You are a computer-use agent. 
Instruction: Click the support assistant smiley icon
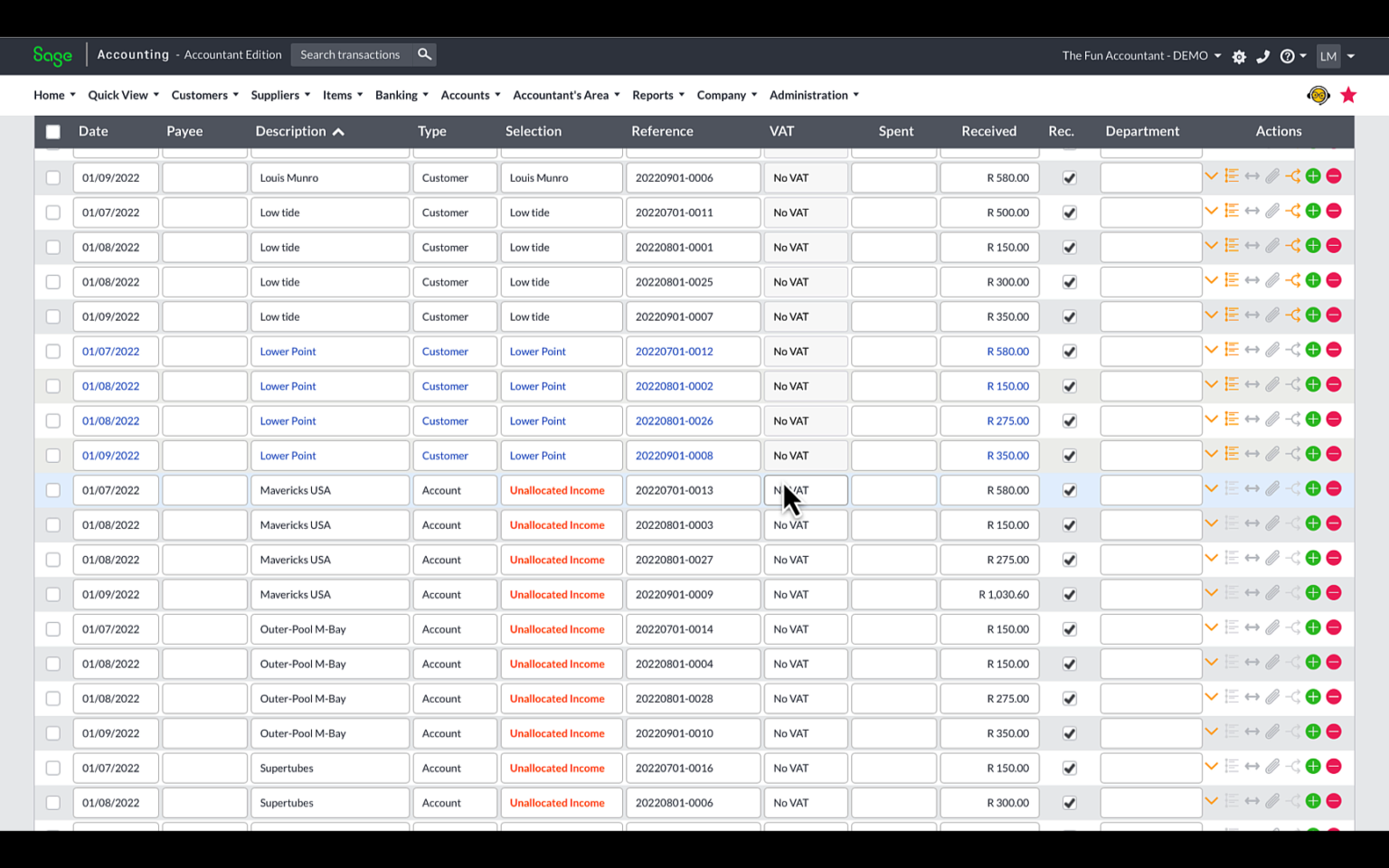point(1318,95)
